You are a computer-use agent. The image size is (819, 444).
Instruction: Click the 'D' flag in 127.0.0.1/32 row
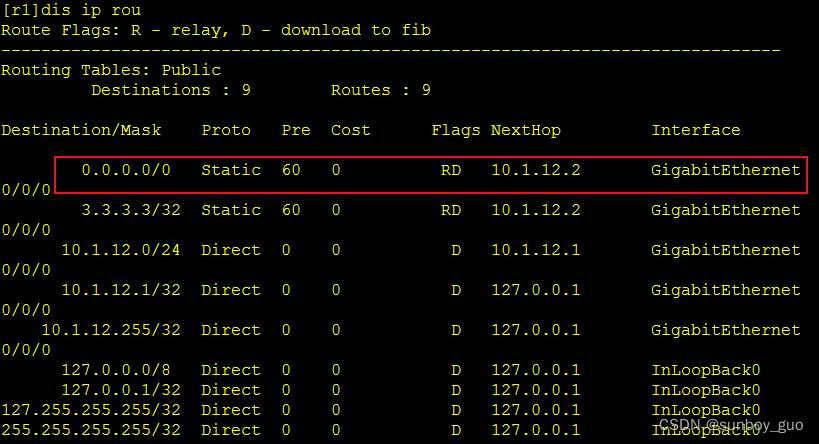click(456, 390)
